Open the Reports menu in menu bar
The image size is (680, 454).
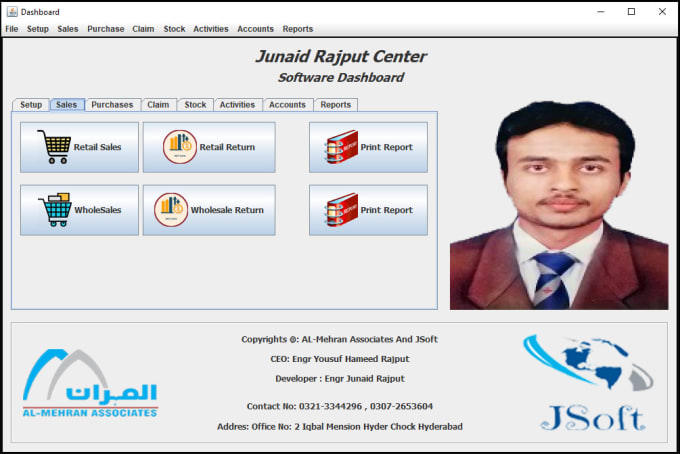click(297, 29)
